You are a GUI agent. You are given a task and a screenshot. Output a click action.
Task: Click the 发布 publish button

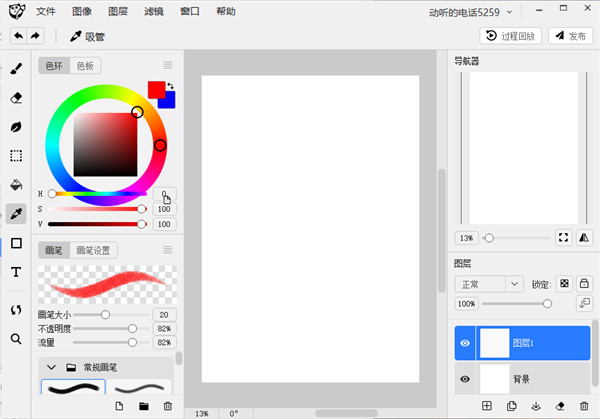coord(571,36)
